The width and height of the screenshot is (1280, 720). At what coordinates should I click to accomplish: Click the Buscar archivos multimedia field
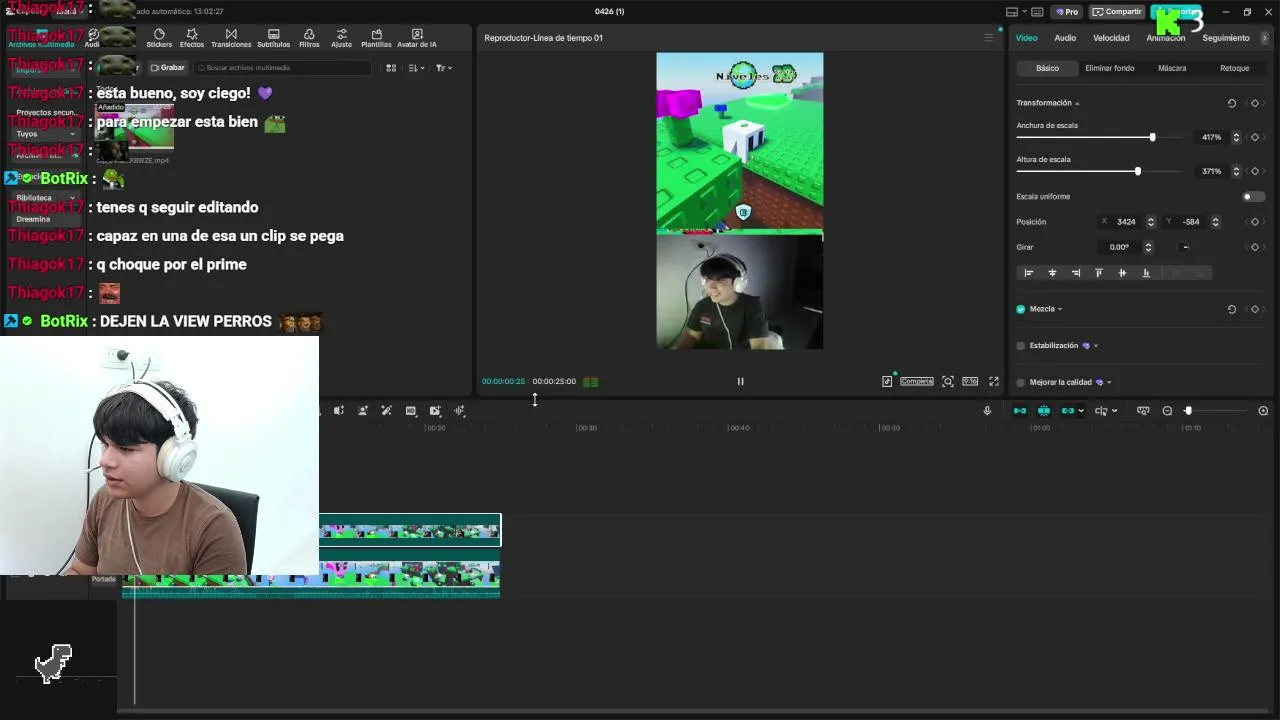pos(283,68)
